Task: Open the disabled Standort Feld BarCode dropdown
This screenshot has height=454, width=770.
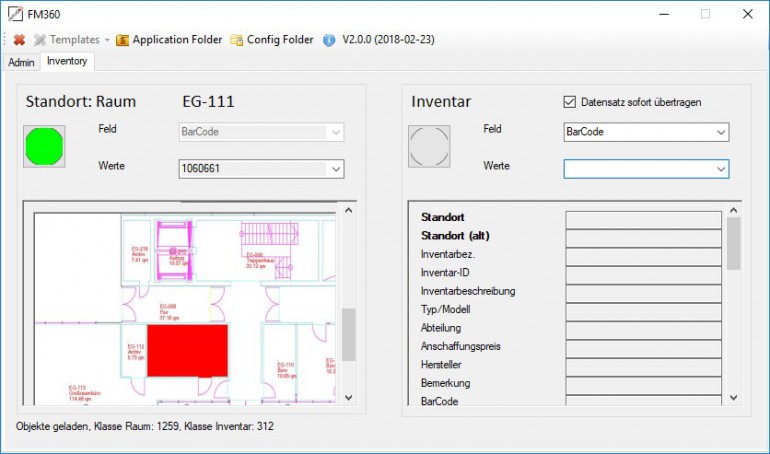Action: [261, 132]
